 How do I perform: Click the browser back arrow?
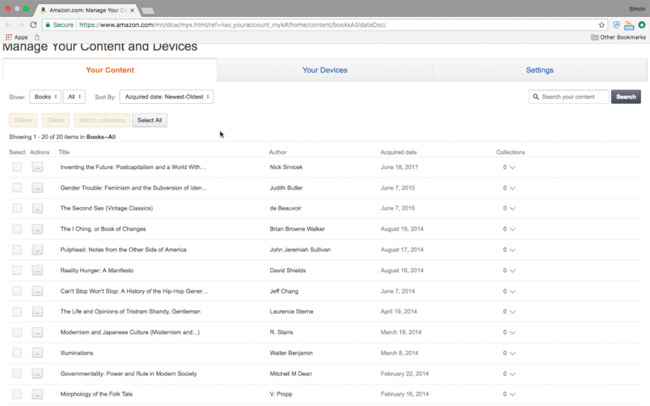[8, 24]
